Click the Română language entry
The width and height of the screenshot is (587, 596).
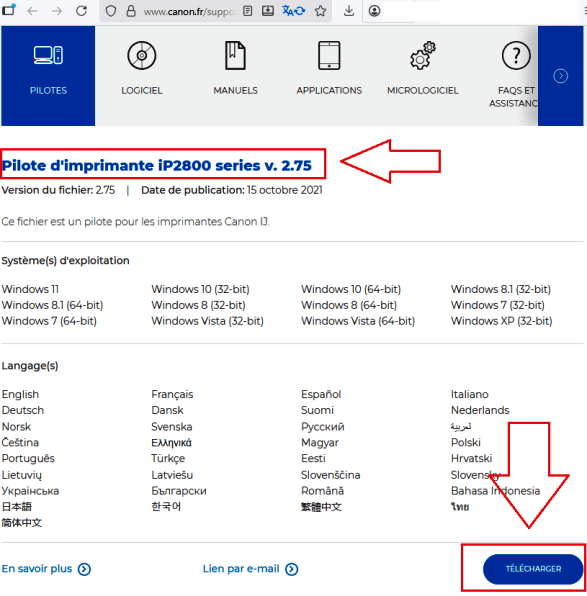pos(322,491)
